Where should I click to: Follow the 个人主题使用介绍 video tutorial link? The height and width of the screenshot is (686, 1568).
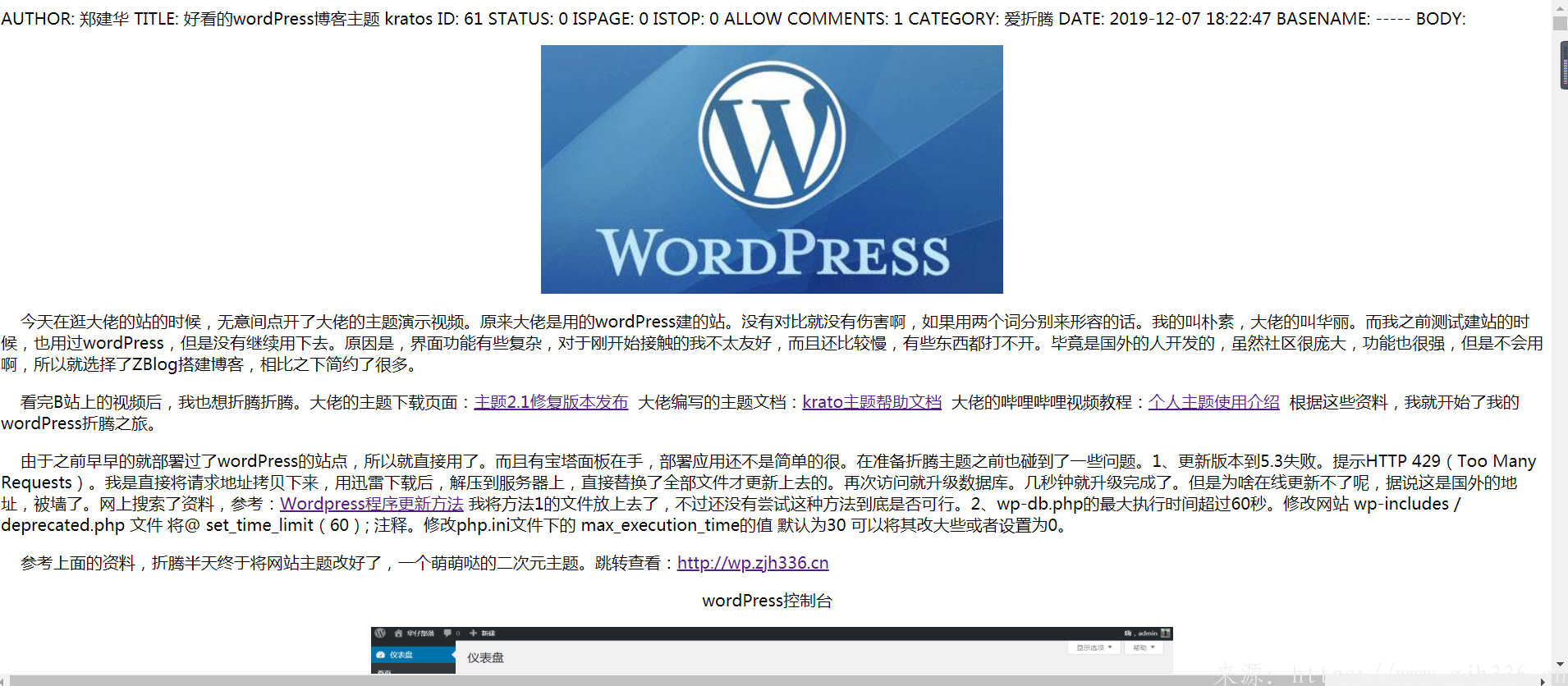[1213, 402]
